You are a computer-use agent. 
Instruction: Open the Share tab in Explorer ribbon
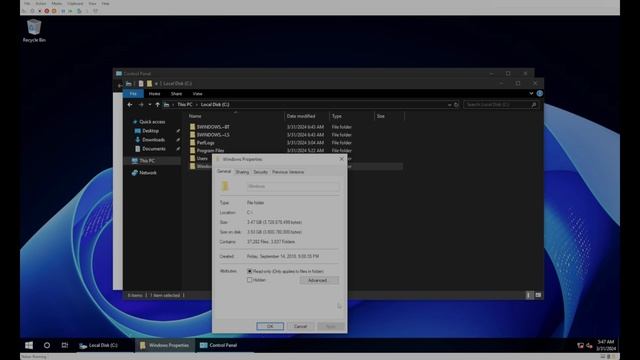coord(176,94)
